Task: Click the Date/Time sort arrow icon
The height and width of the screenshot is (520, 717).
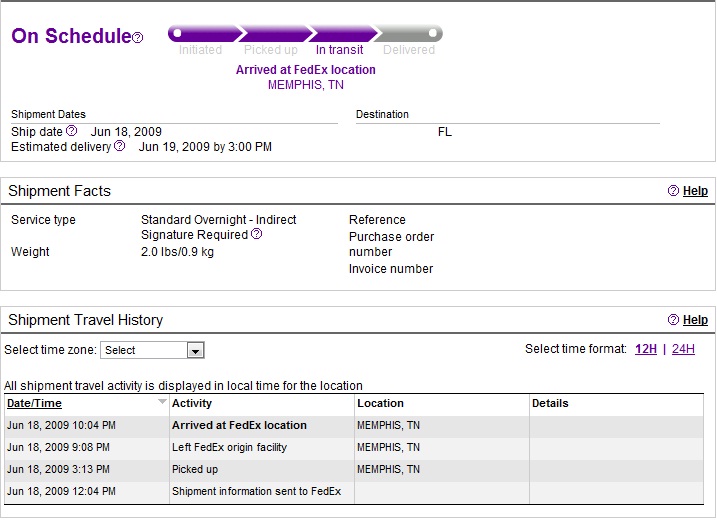Action: [x=162, y=402]
